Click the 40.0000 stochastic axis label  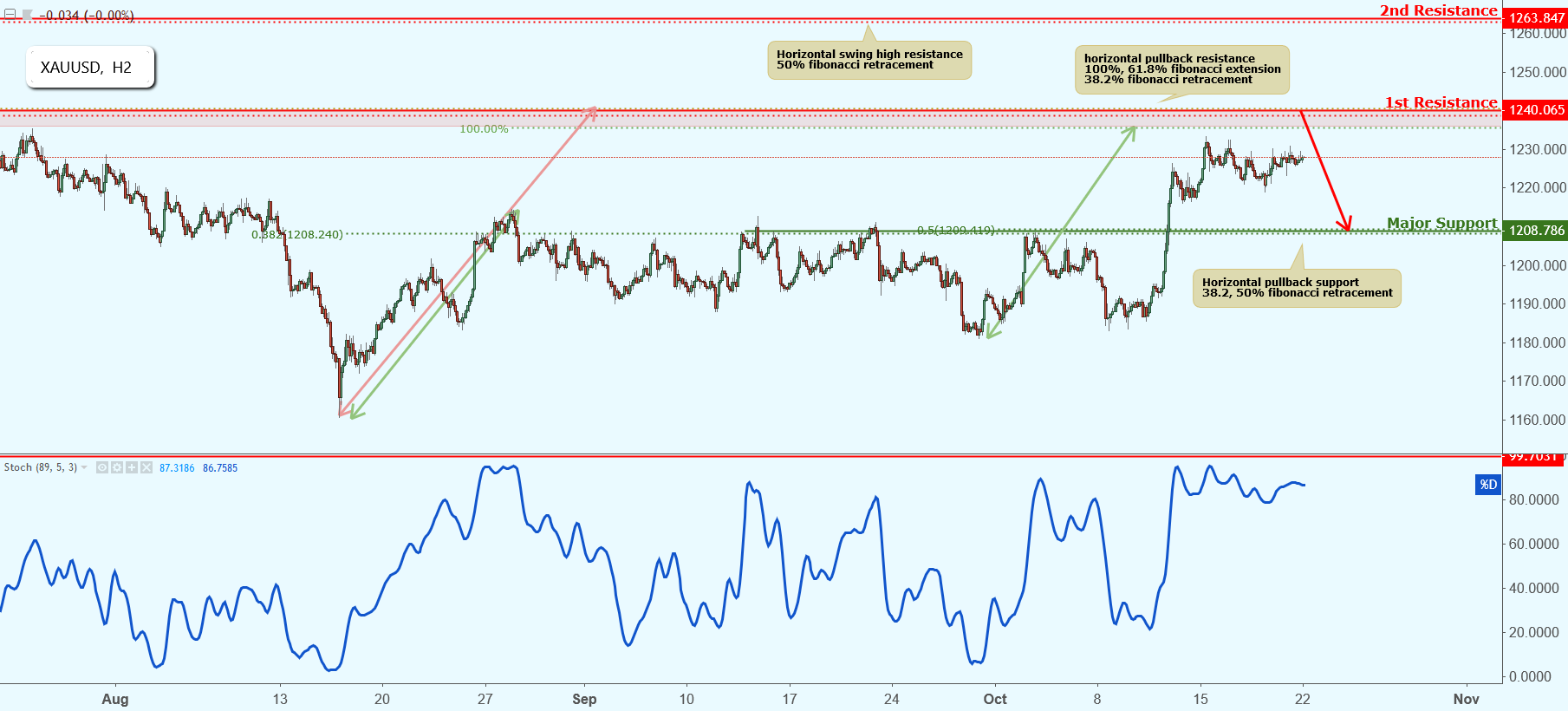click(1534, 588)
